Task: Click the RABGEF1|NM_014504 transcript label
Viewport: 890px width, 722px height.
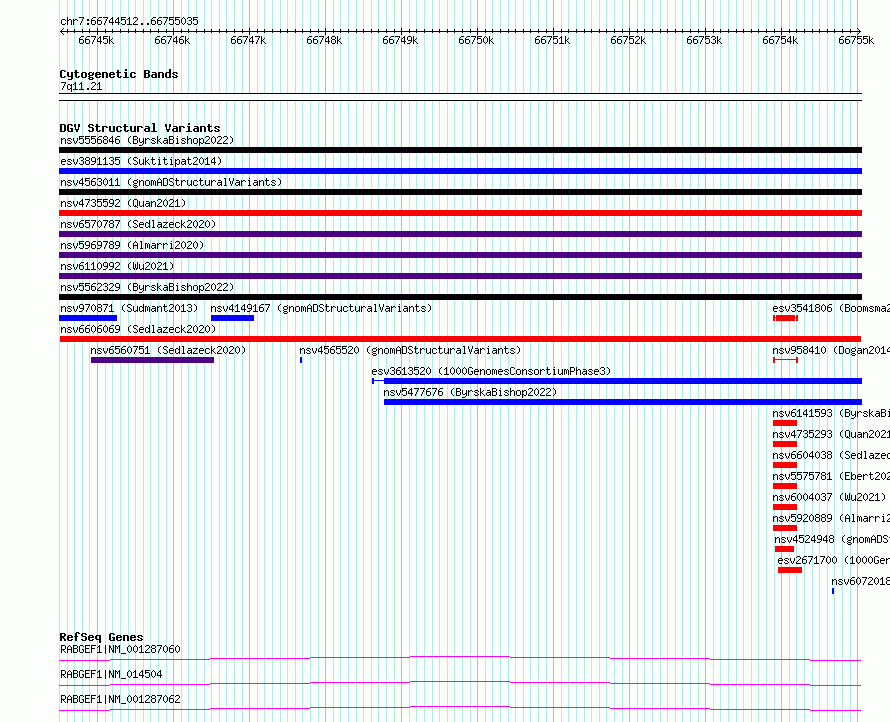Action: pyautogui.click(x=111, y=674)
